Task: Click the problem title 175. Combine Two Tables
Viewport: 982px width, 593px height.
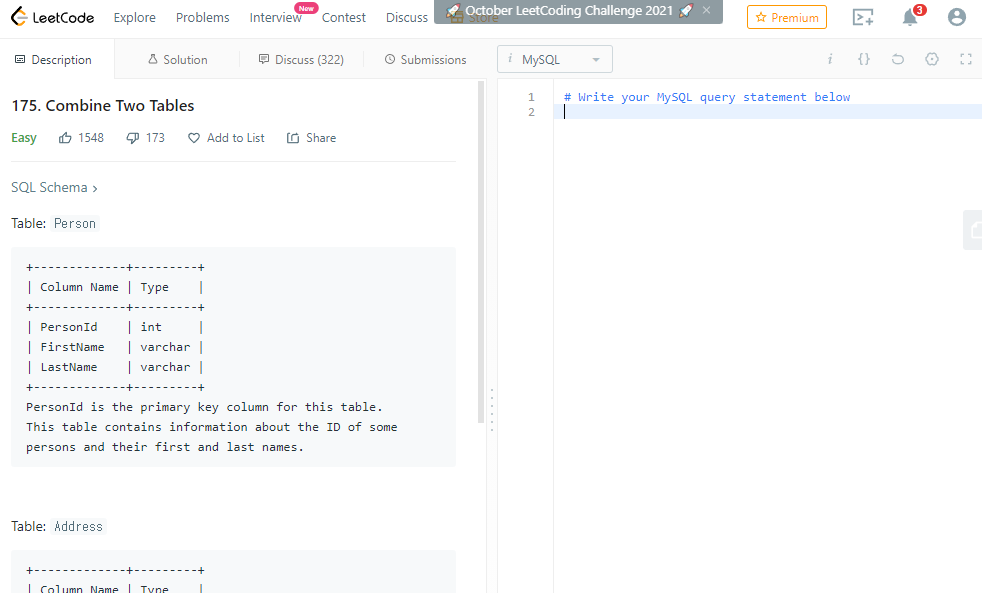Action: (x=103, y=106)
